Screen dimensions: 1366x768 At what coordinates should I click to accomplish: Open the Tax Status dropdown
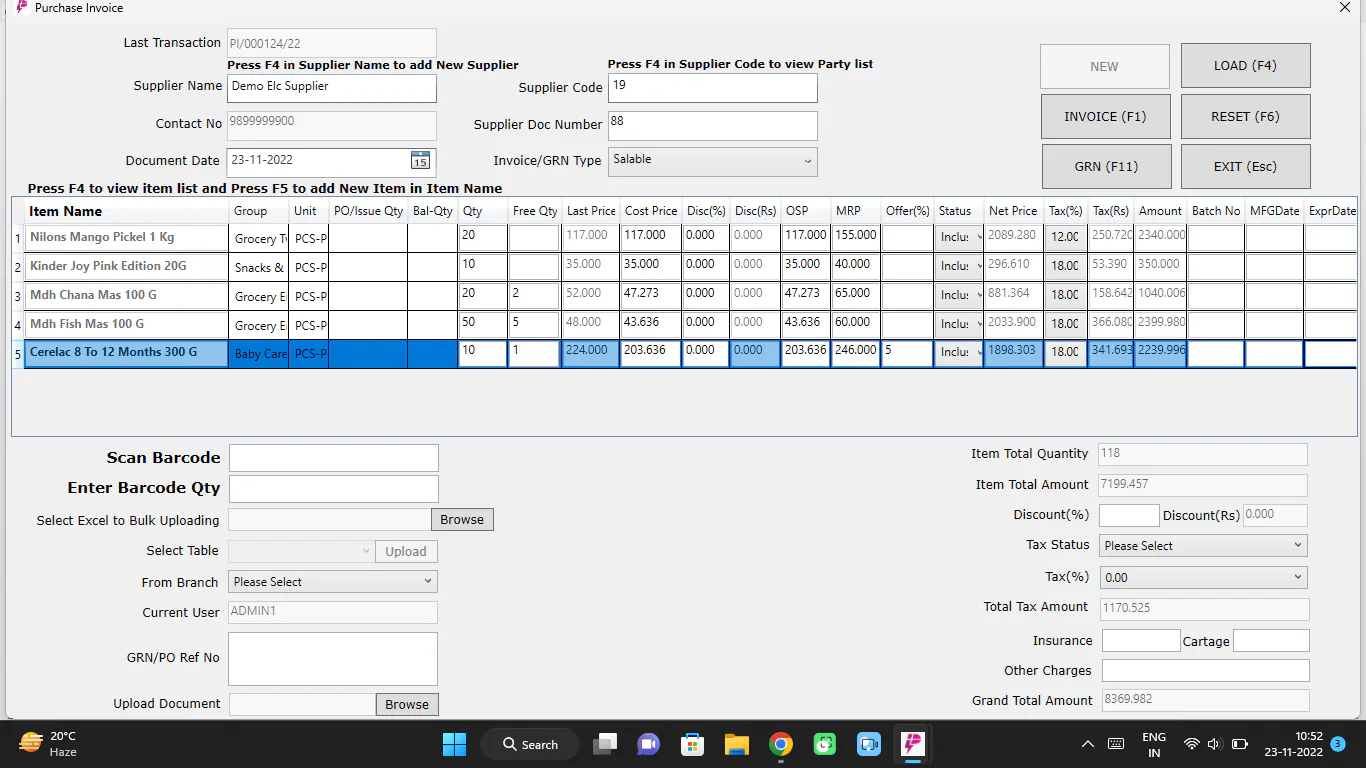1204,546
